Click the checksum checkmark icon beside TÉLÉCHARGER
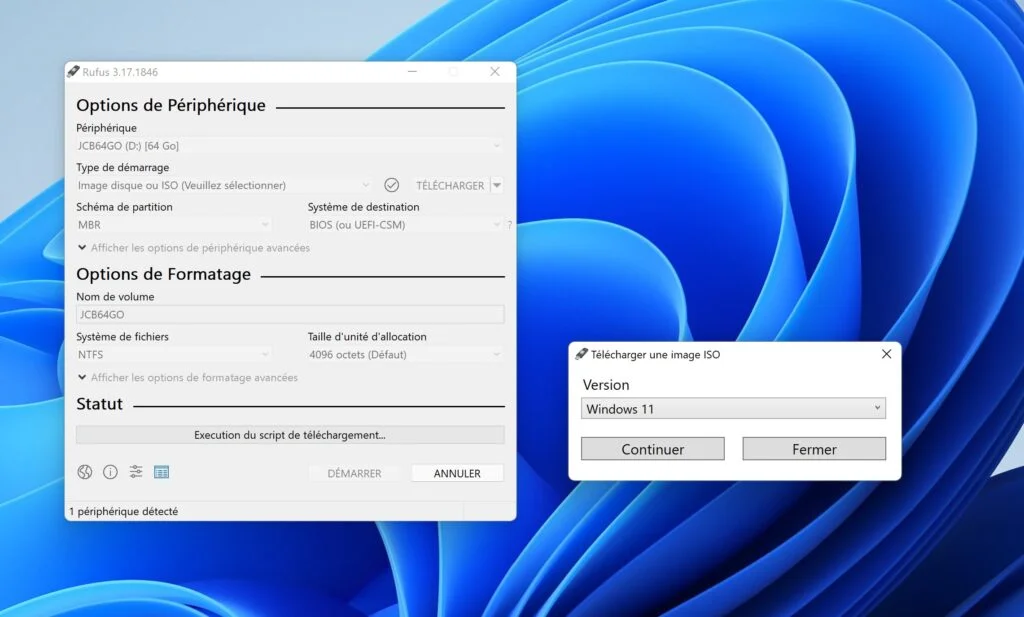 click(x=391, y=185)
